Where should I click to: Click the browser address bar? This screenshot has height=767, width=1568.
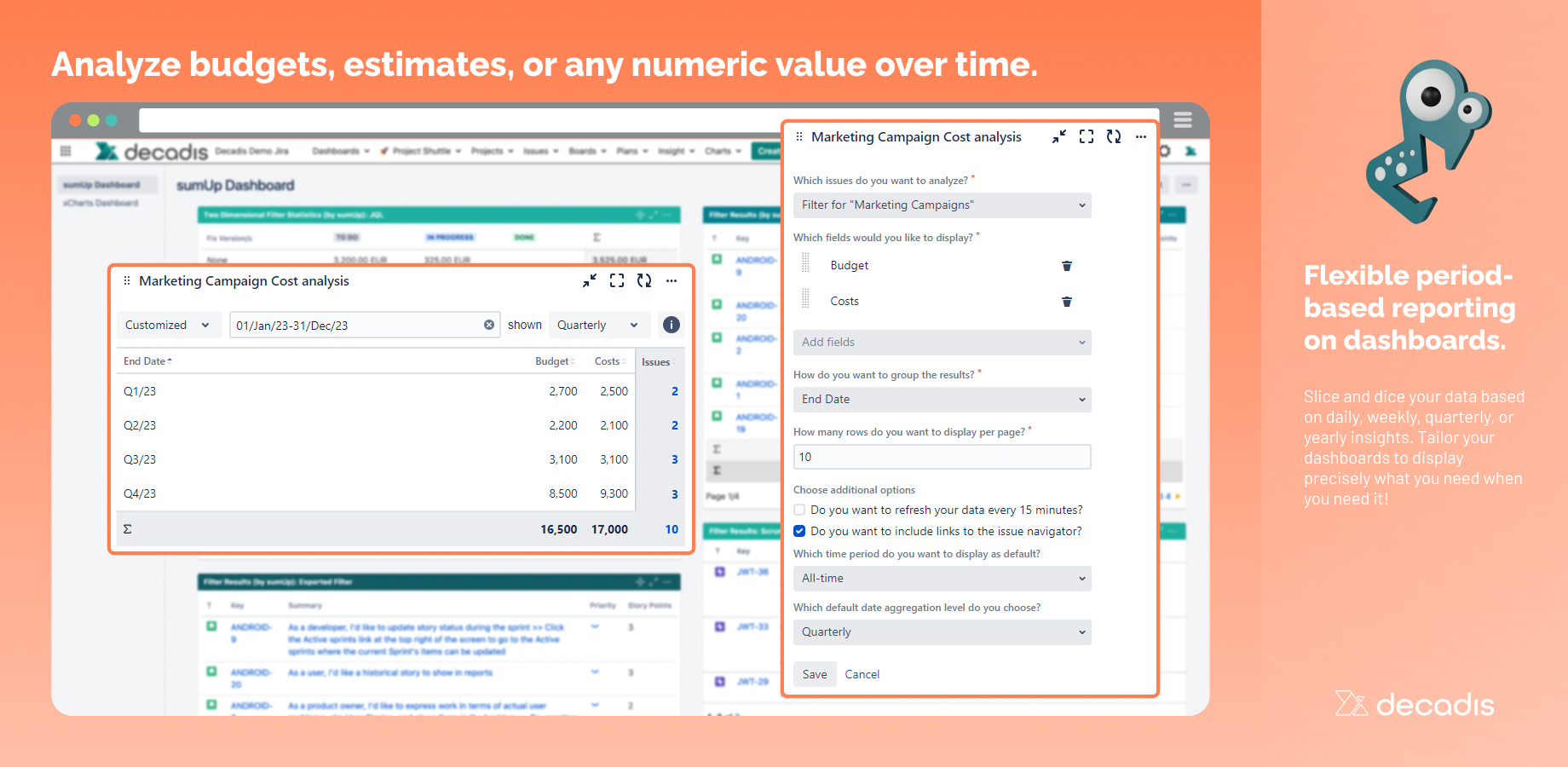coord(649,120)
